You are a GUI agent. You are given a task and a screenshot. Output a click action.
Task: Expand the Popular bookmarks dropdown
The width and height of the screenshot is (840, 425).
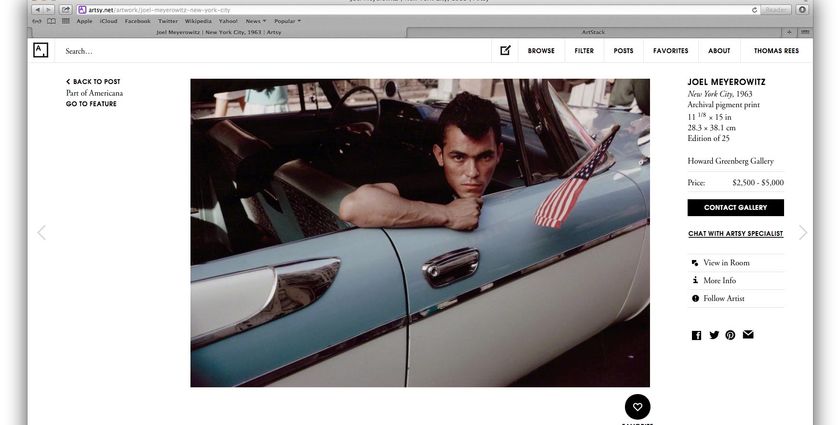click(288, 21)
